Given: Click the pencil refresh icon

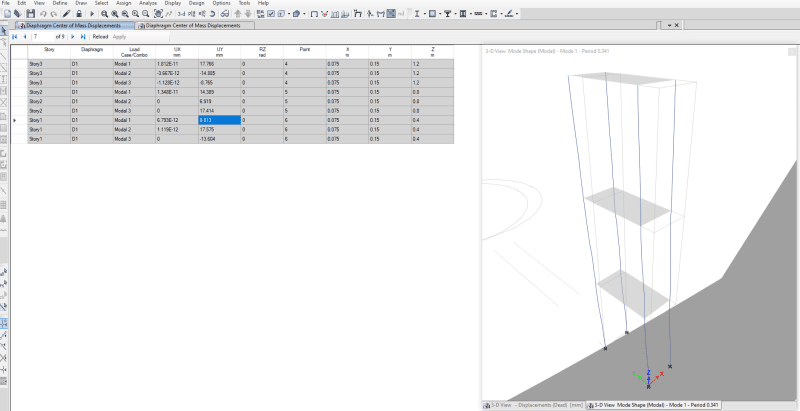Looking at the screenshot, I should pos(66,14).
